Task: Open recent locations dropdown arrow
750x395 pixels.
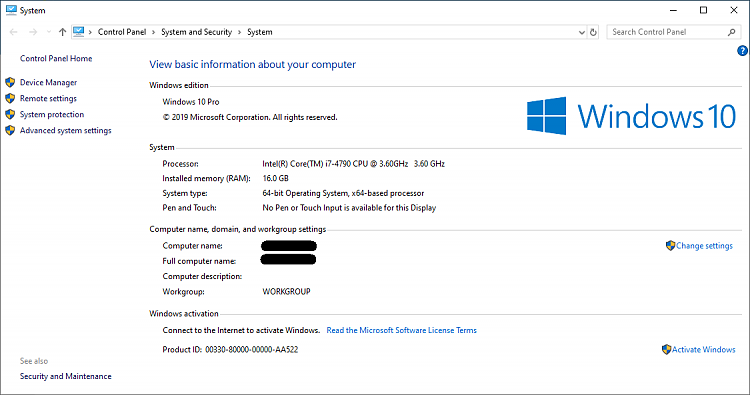Action: point(49,32)
